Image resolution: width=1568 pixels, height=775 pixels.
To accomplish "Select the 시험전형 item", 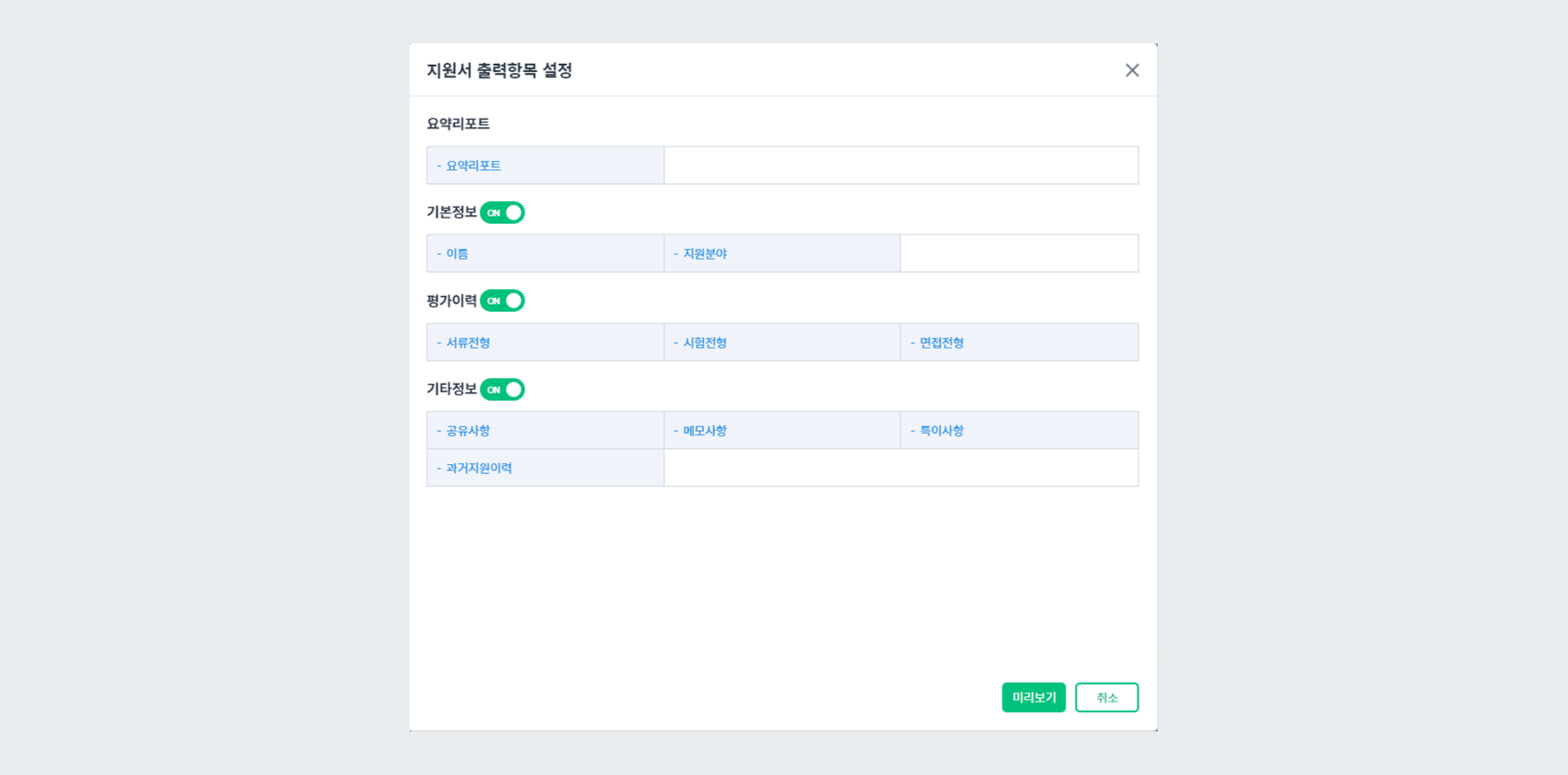I will 782,341.
